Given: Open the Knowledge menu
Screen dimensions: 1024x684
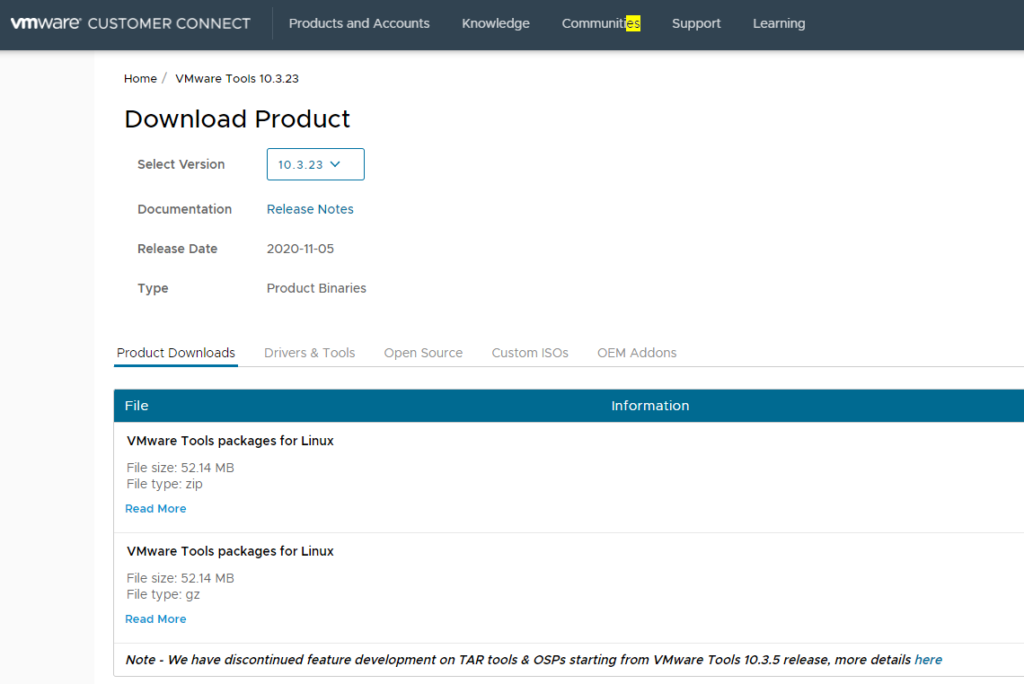Looking at the screenshot, I should (496, 24).
